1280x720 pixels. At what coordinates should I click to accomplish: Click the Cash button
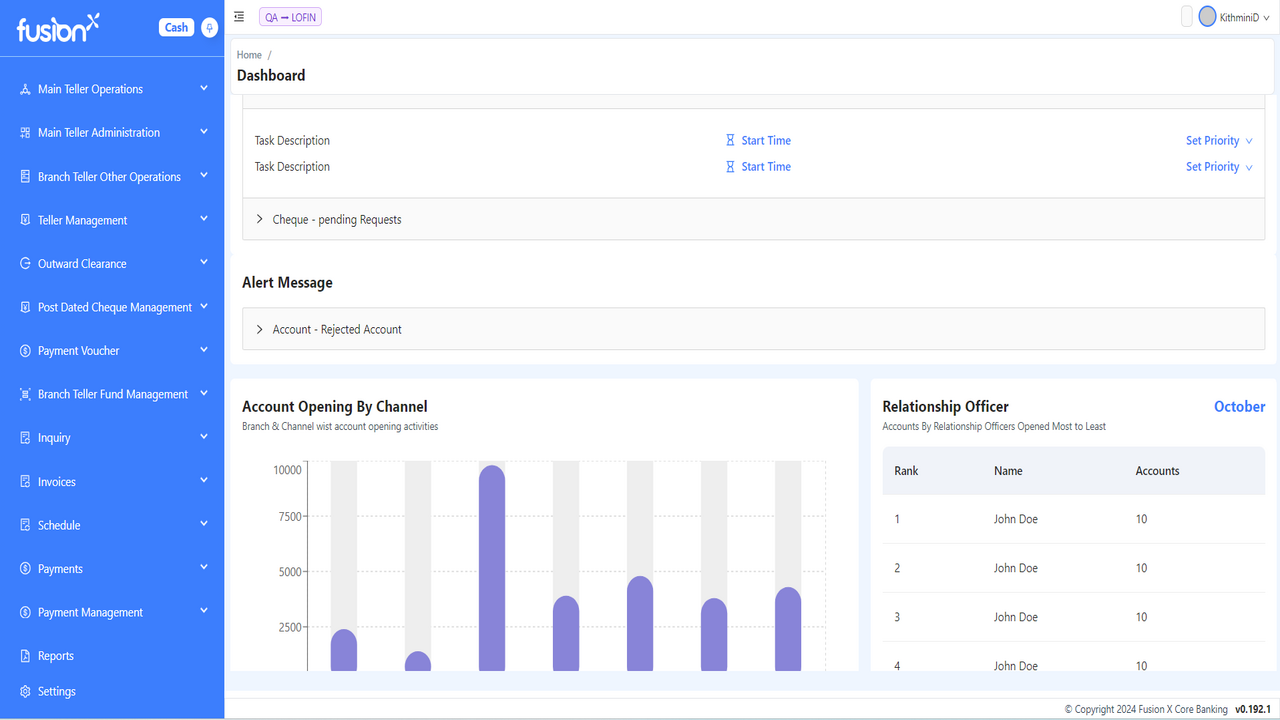click(175, 27)
